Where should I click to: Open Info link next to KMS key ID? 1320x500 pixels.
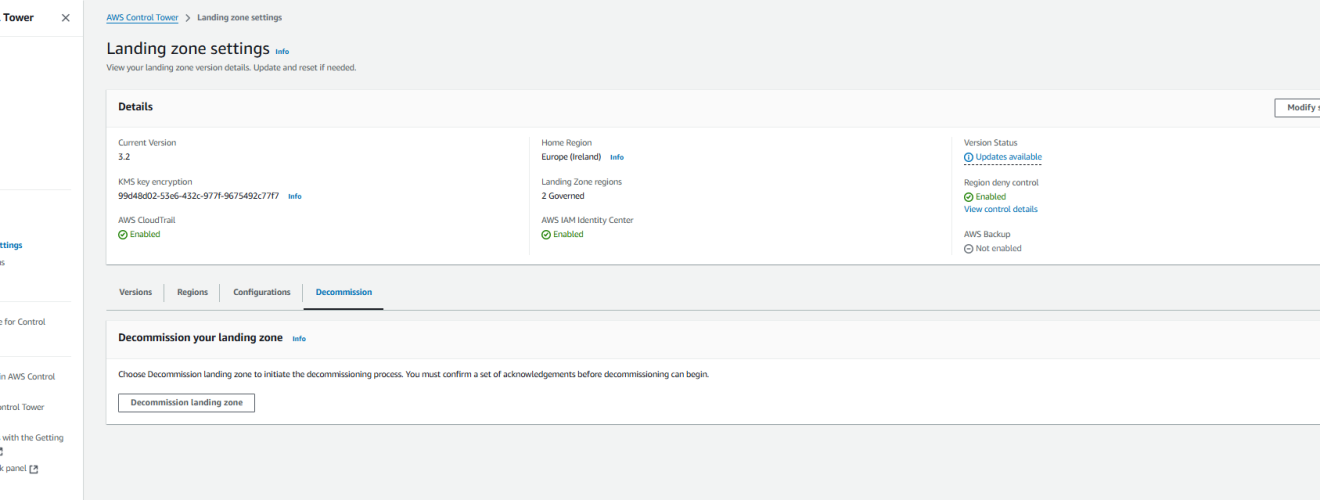294,196
